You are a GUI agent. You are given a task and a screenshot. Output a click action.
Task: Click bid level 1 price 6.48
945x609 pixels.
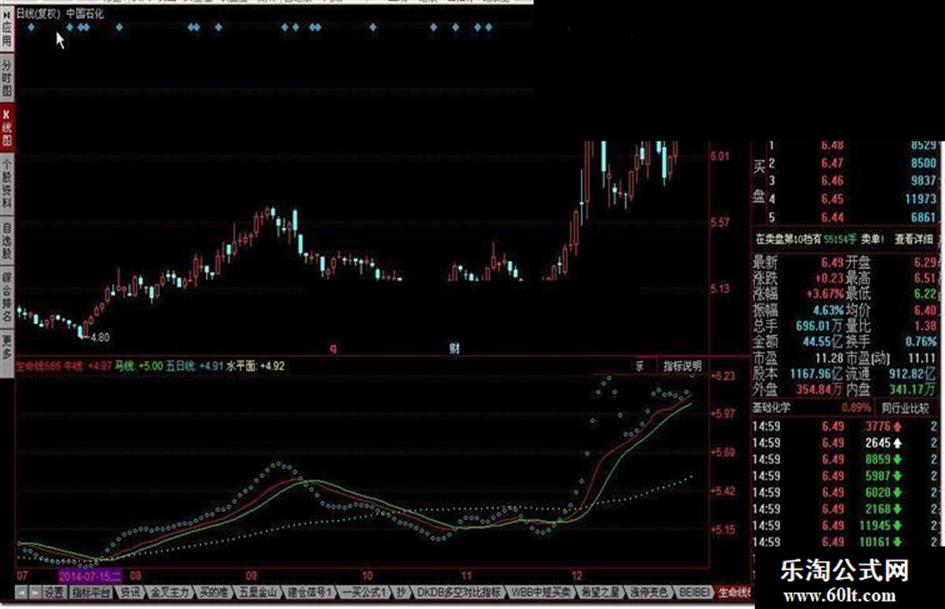[832, 145]
